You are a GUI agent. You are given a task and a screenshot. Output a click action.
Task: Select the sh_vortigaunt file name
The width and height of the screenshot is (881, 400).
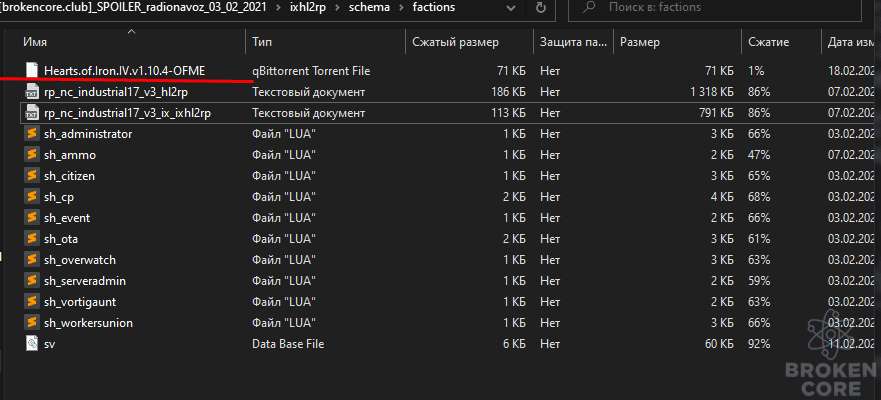pos(80,302)
